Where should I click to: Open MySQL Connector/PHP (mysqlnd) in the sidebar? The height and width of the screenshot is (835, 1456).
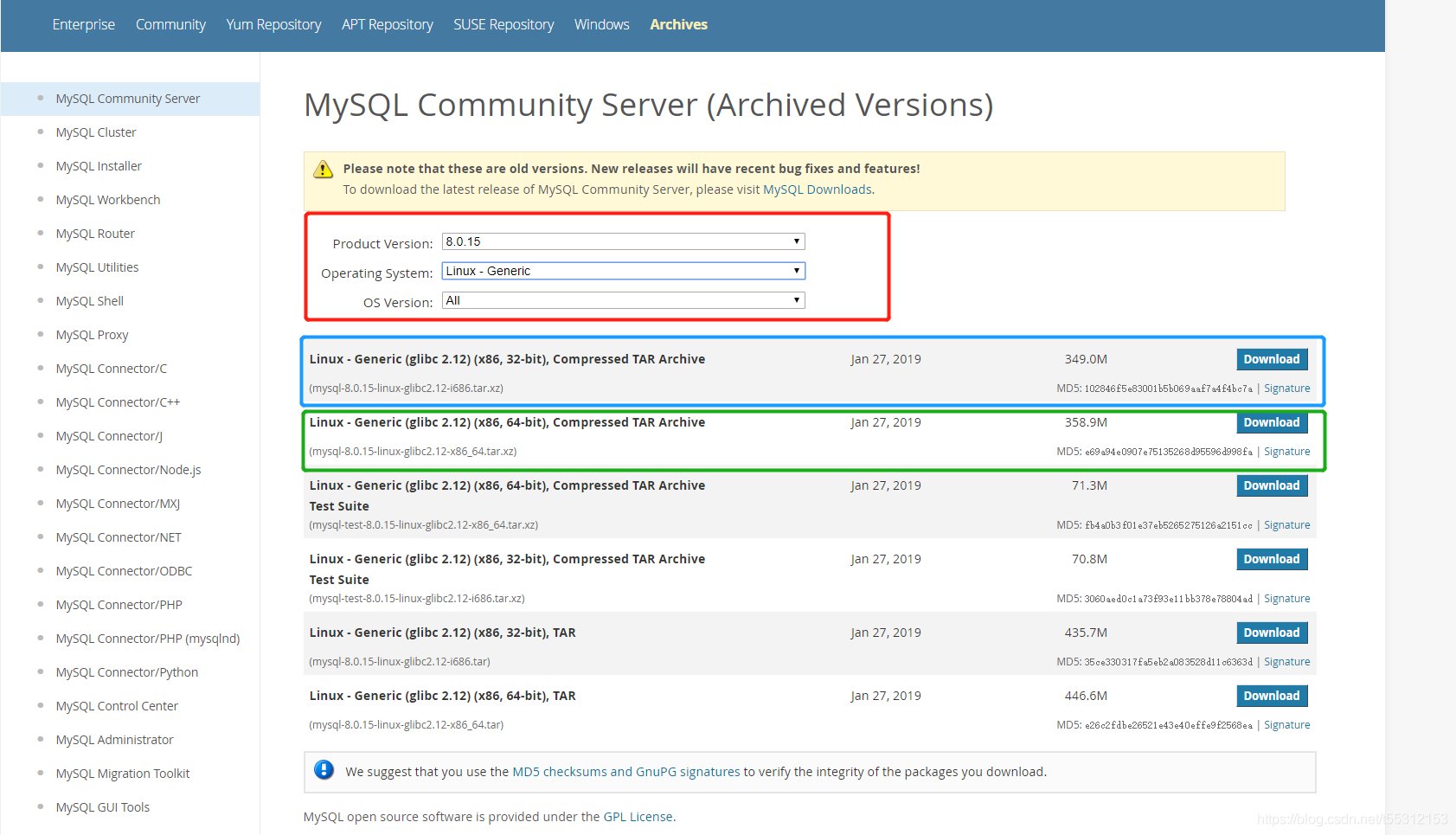tap(148, 639)
